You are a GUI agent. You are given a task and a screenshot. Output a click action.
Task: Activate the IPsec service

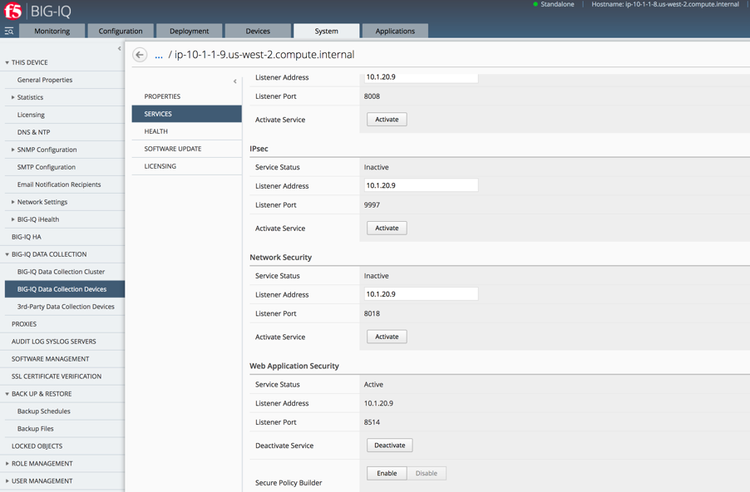click(x=387, y=228)
